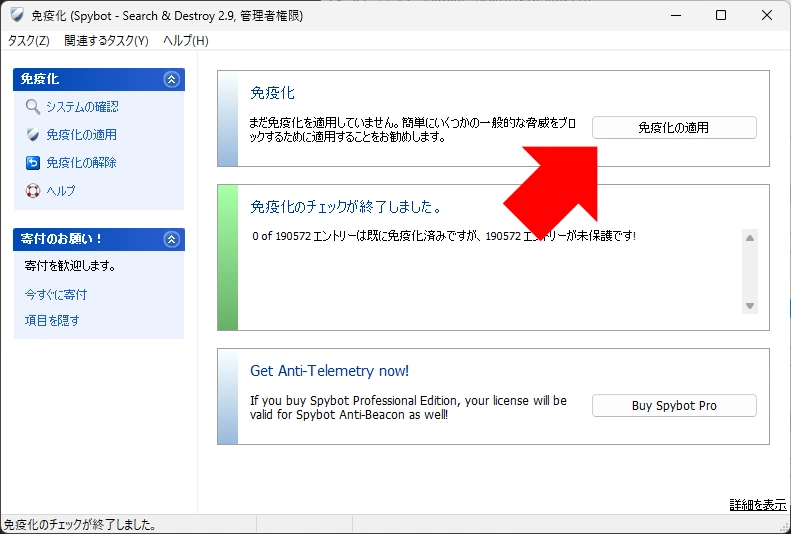Viewport: 791px width, 534px height.
Task: Close the Spybot window
Action: point(767,15)
